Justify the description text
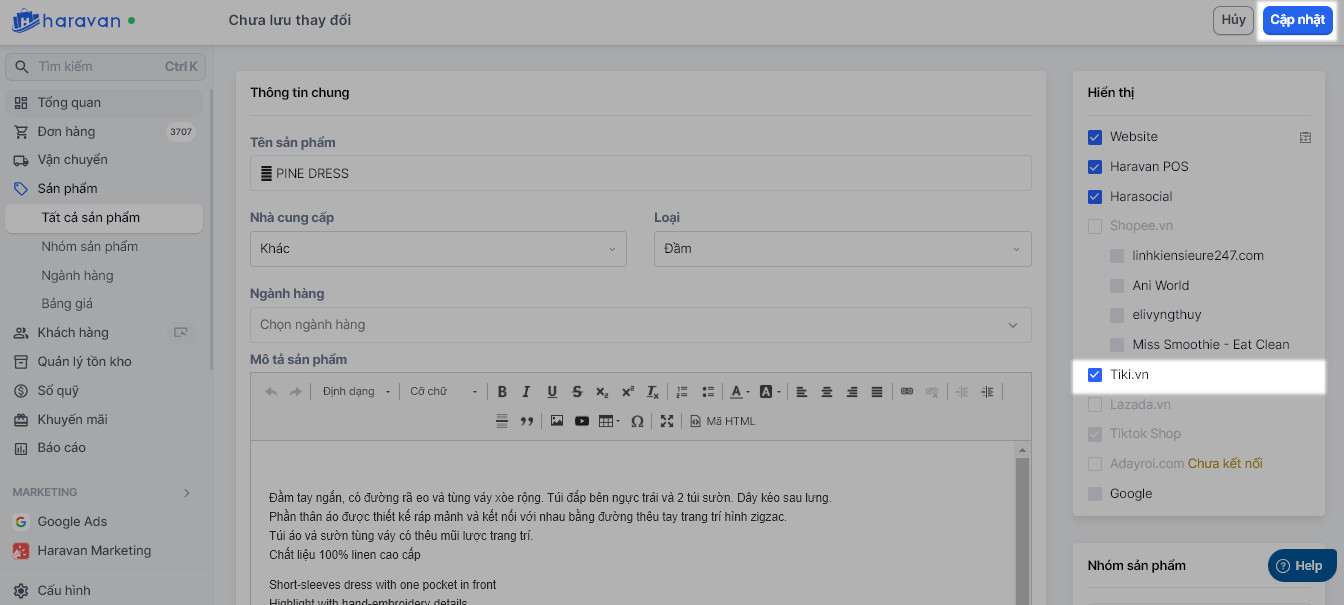Viewport: 1344px width, 605px height. (877, 392)
